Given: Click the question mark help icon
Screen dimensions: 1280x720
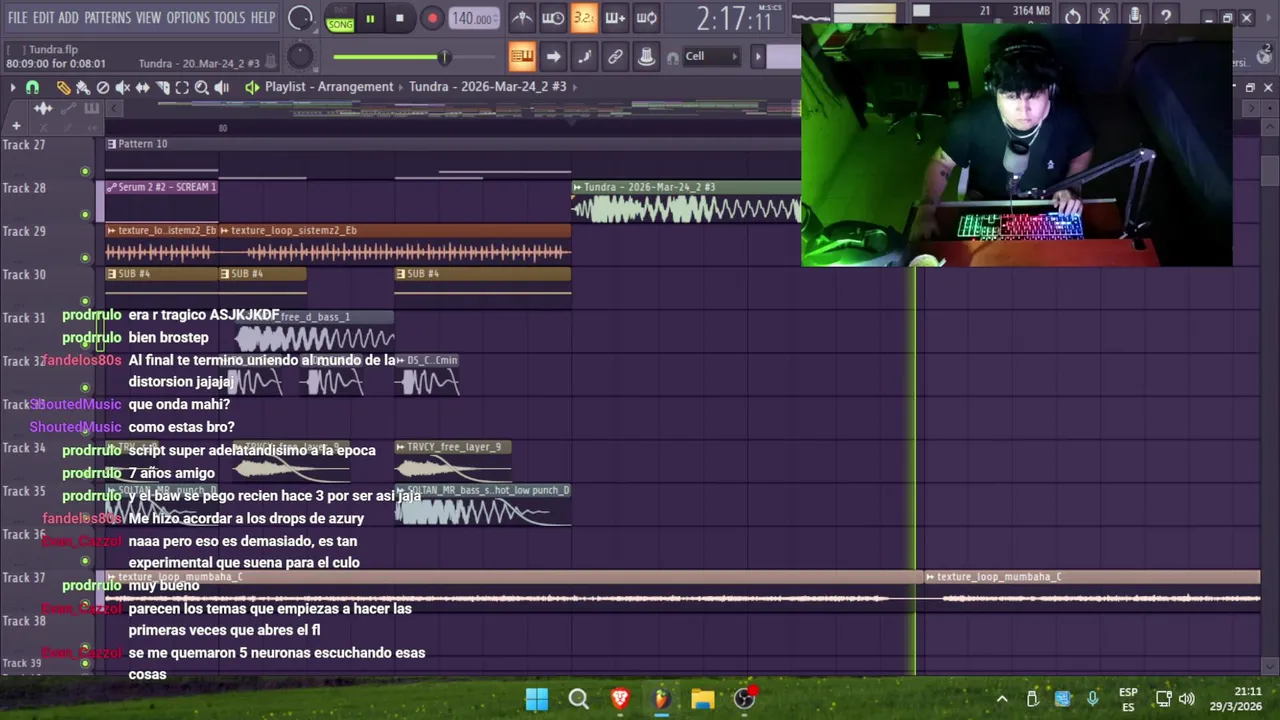Looking at the screenshot, I should coord(1165,17).
